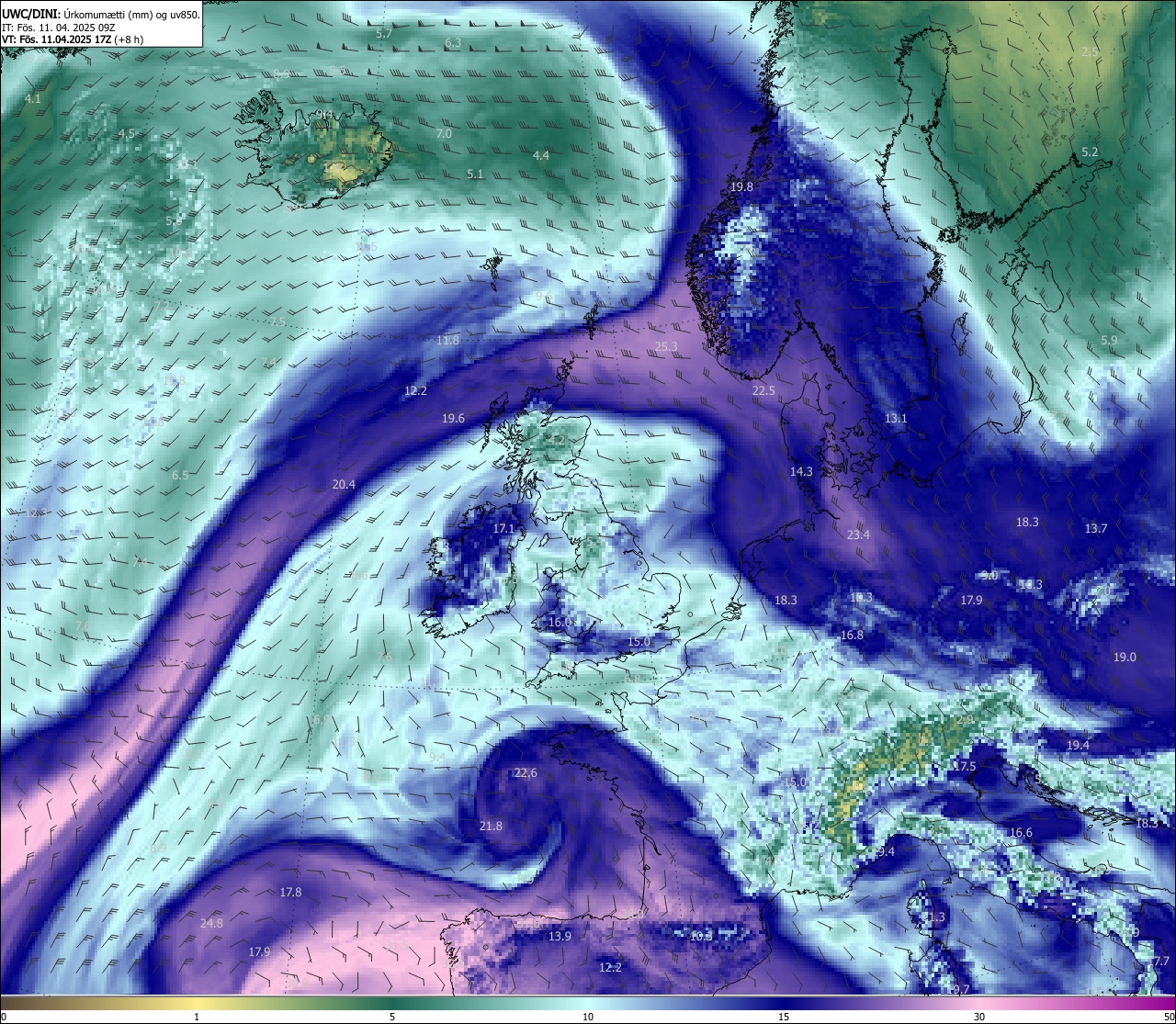The height and width of the screenshot is (1024, 1176).
Task: Click the precipitable water color scale bar
Action: coord(588,1002)
